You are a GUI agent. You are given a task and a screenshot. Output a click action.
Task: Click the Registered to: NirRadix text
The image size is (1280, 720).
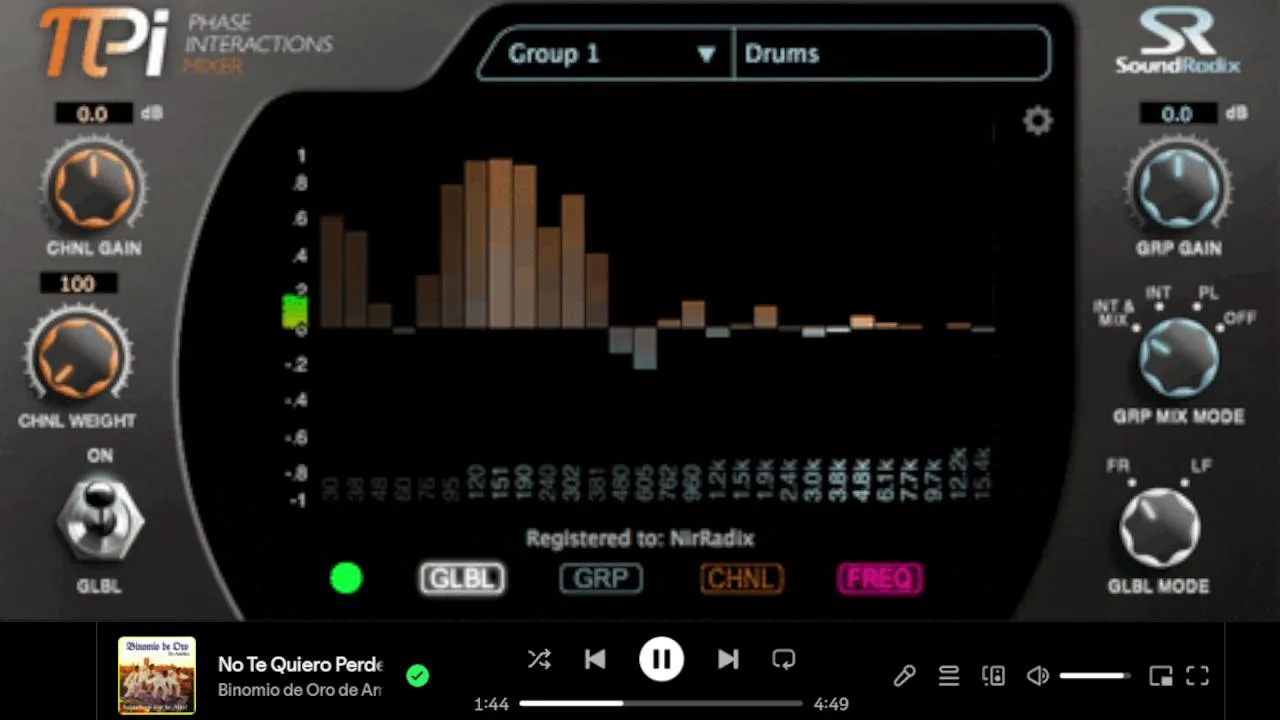pos(640,538)
